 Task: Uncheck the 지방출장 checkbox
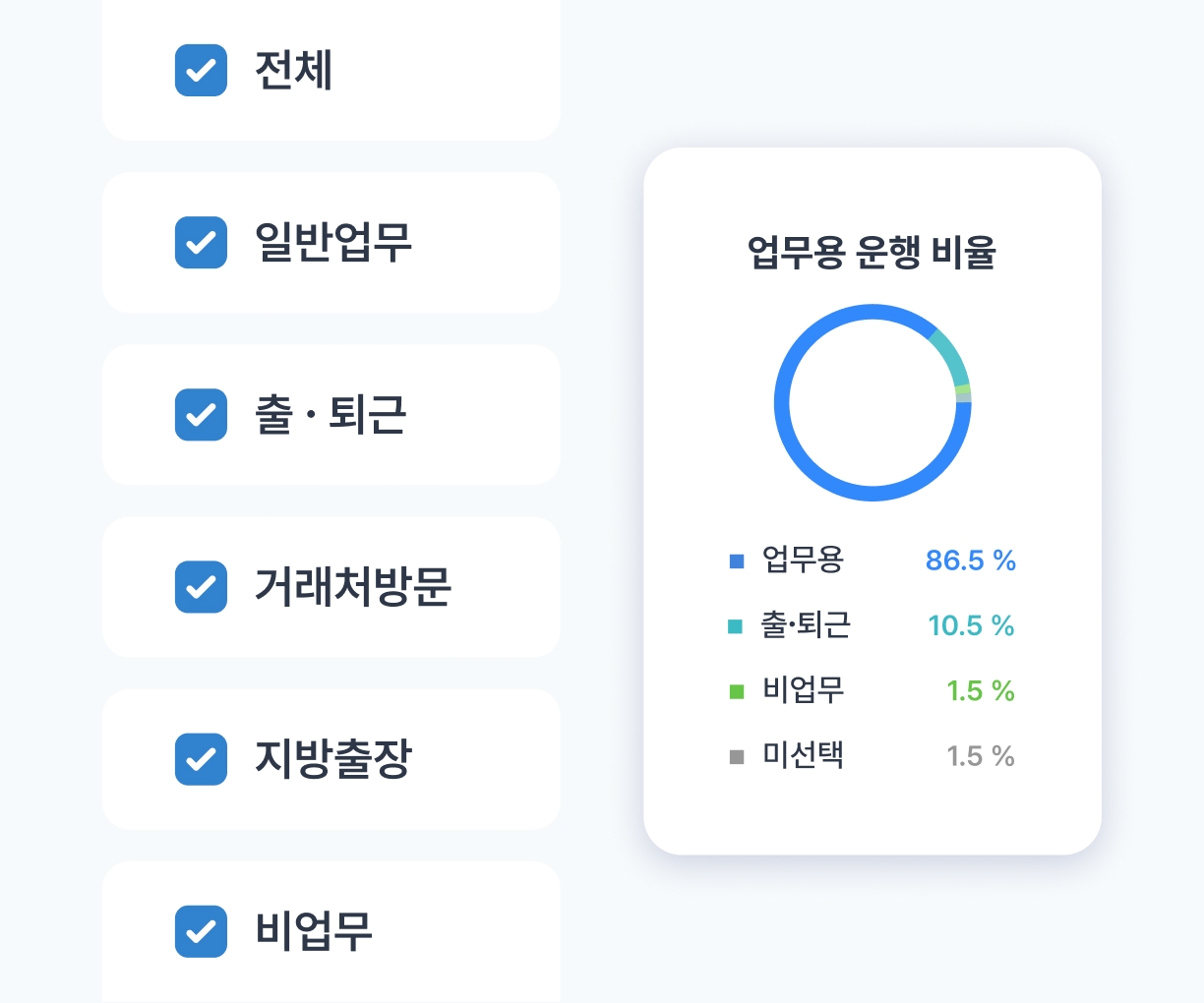pos(201,759)
